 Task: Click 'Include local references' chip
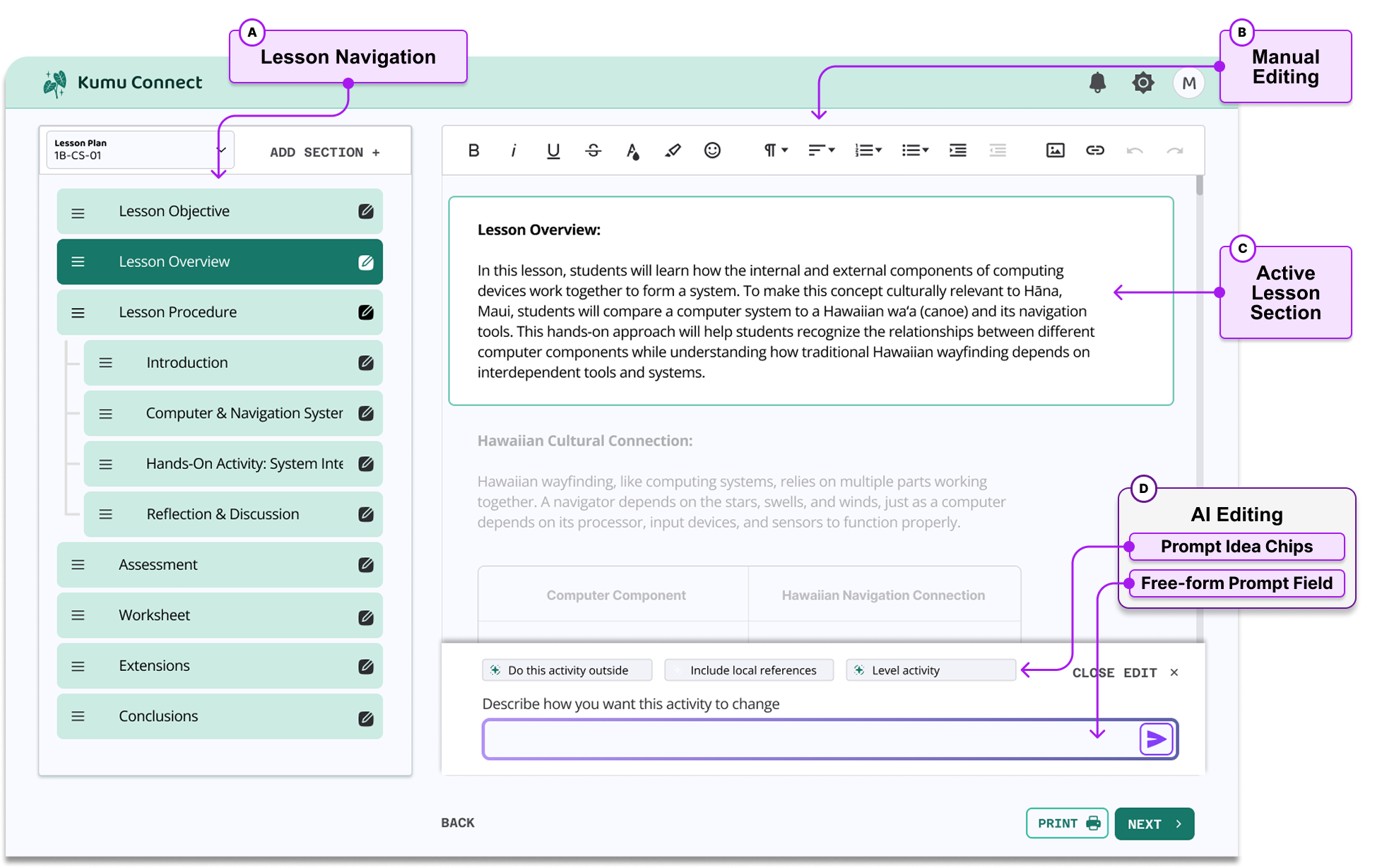pyautogui.click(x=749, y=670)
